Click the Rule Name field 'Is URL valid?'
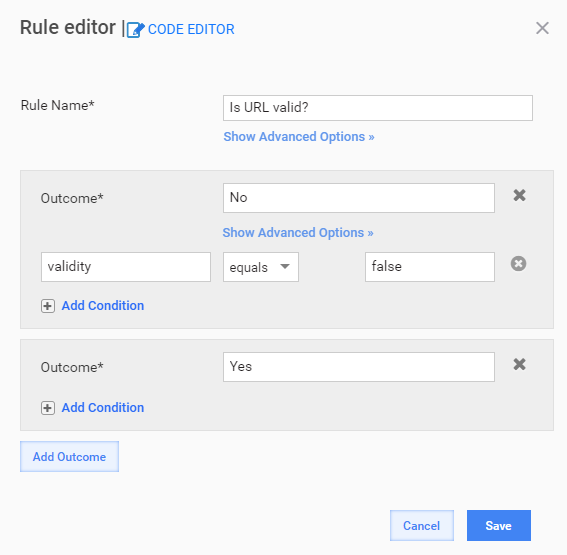The width and height of the screenshot is (567, 555). pyautogui.click(x=378, y=108)
